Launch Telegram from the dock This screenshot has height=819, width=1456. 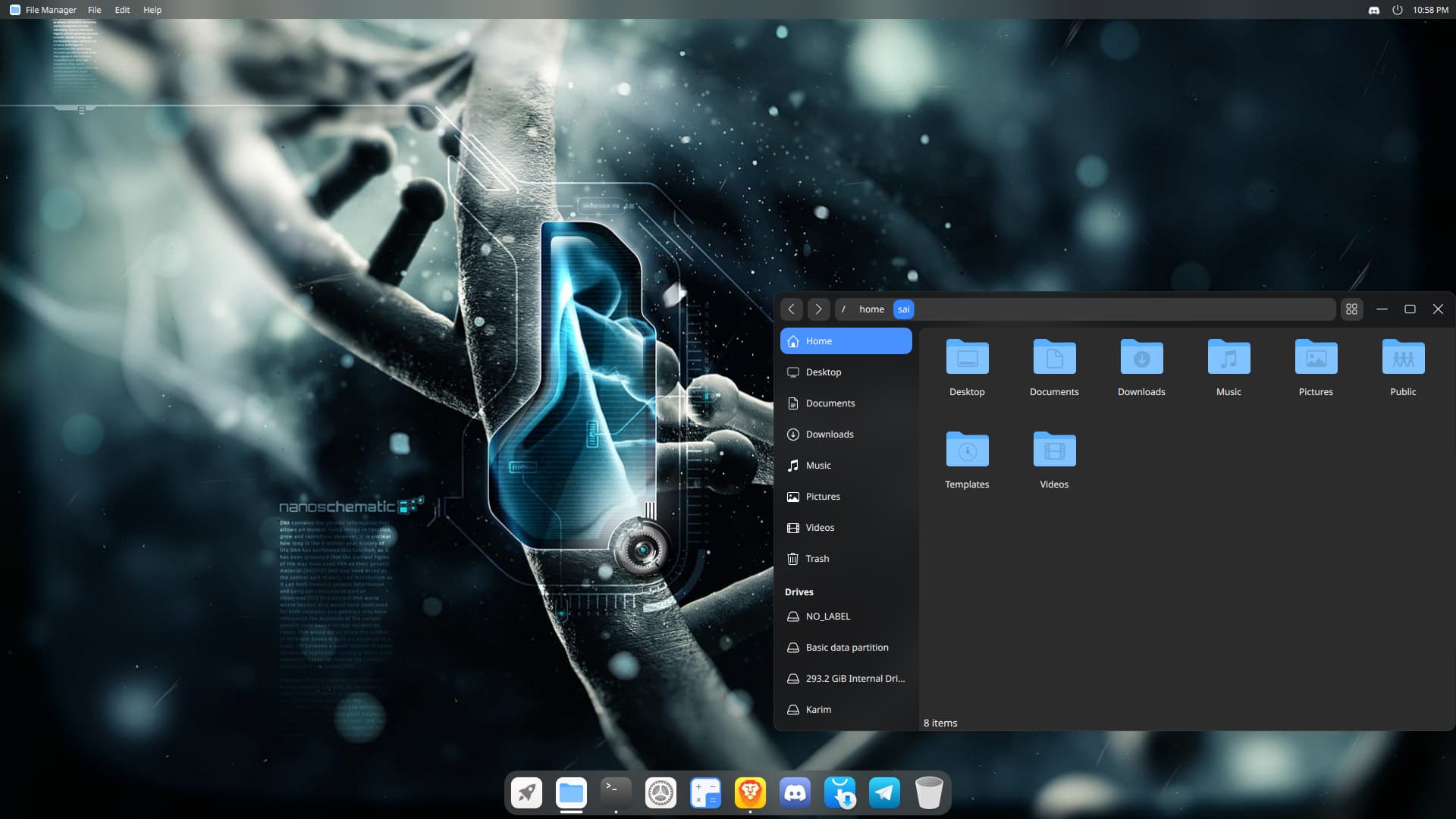[x=884, y=793]
